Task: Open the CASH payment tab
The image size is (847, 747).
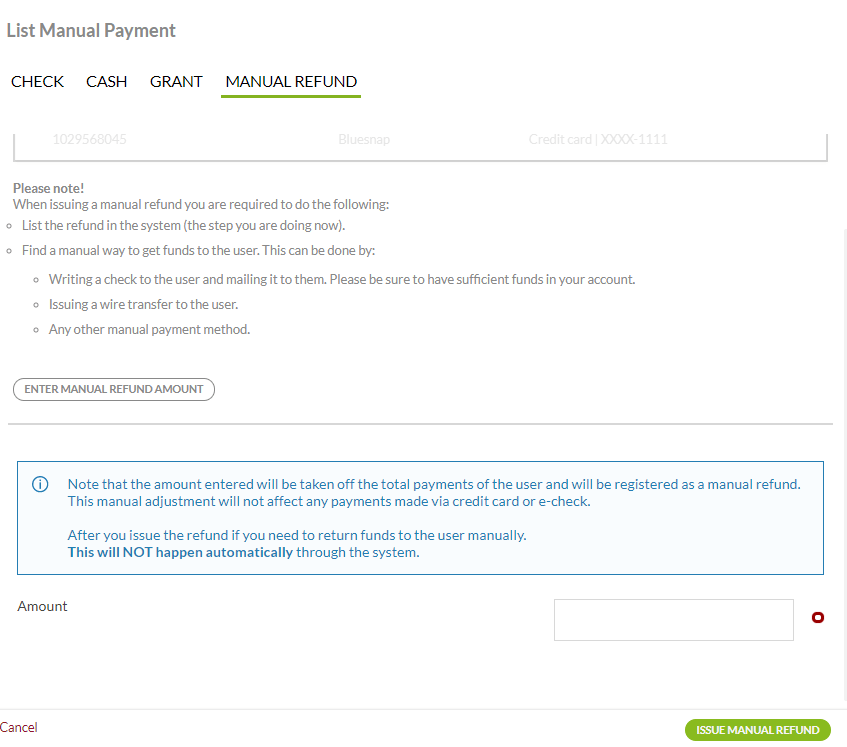Action: tap(106, 82)
